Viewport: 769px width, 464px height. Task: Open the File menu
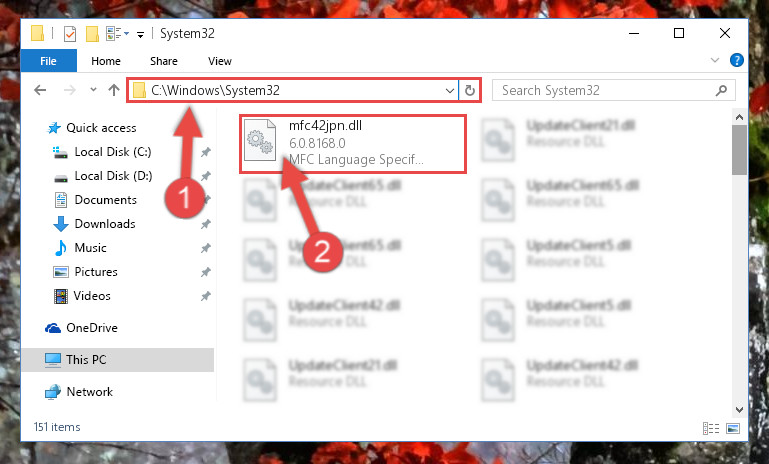(x=49, y=61)
